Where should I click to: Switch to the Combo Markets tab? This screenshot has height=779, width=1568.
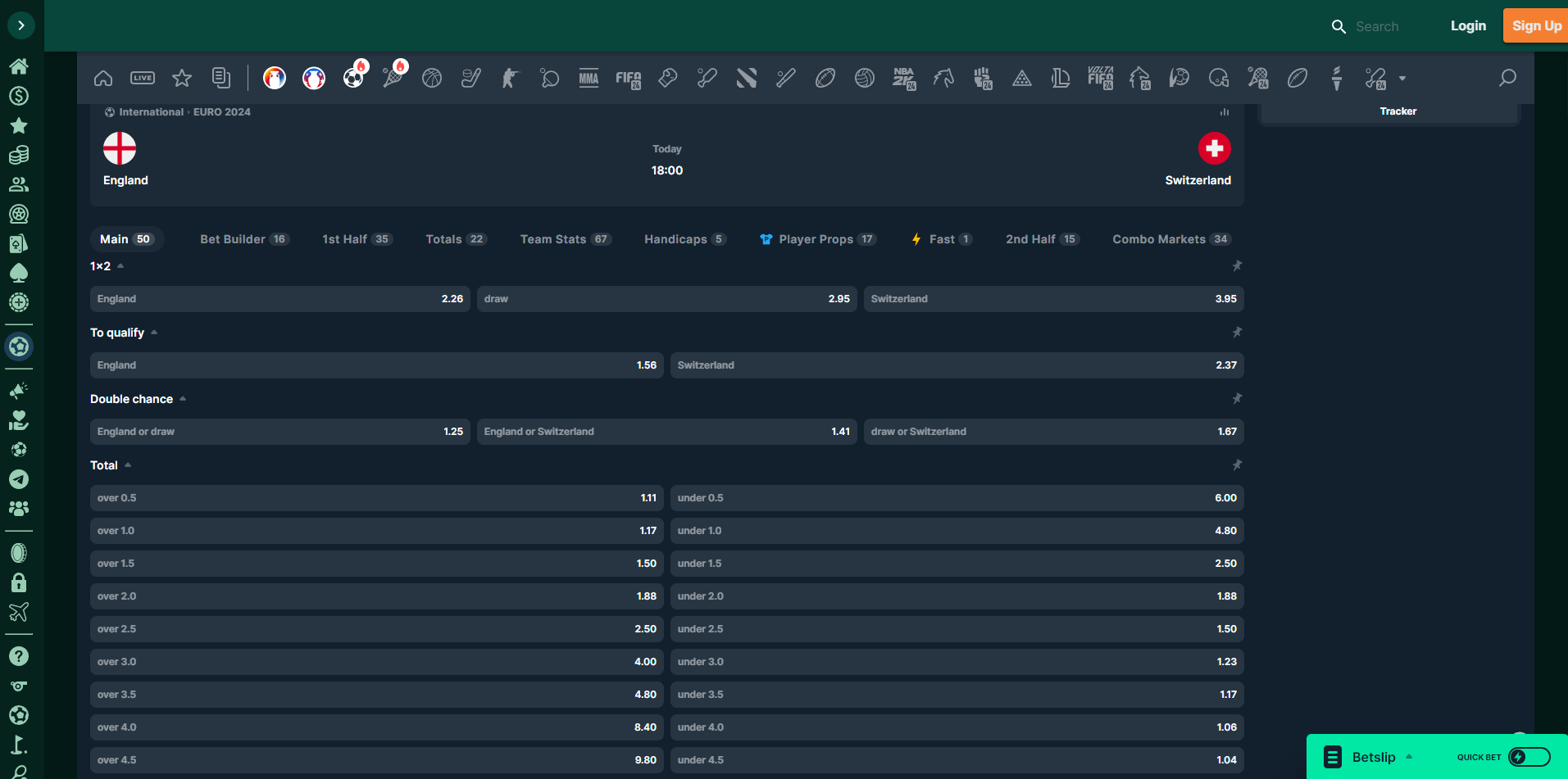pos(1171,239)
